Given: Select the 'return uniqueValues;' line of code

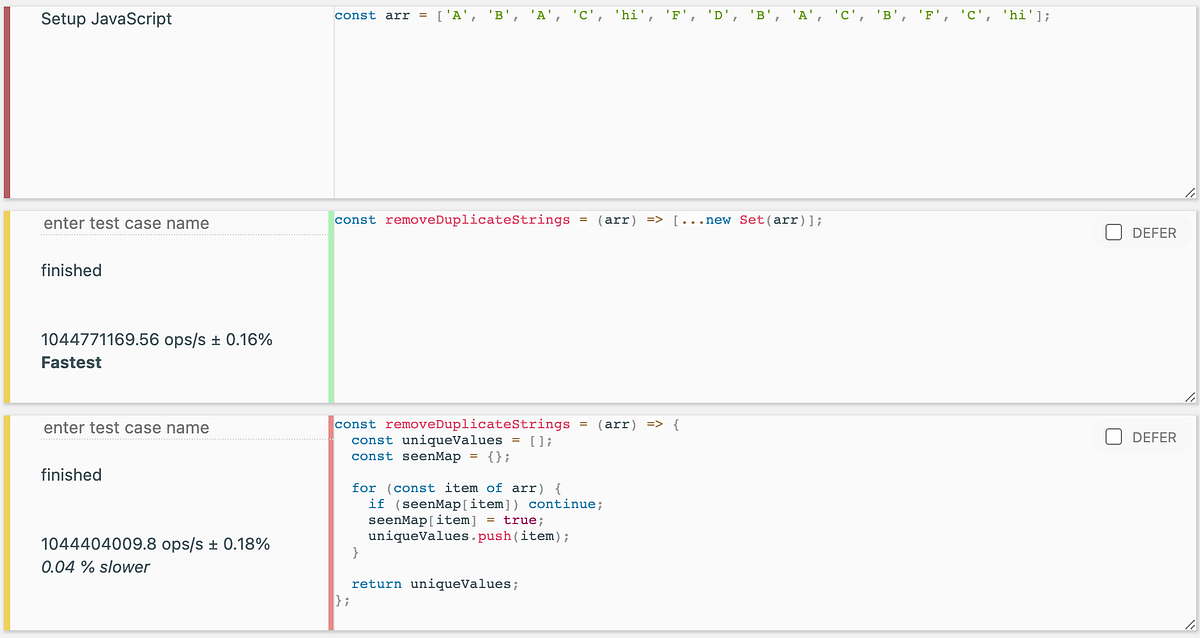Looking at the screenshot, I should 437,583.
